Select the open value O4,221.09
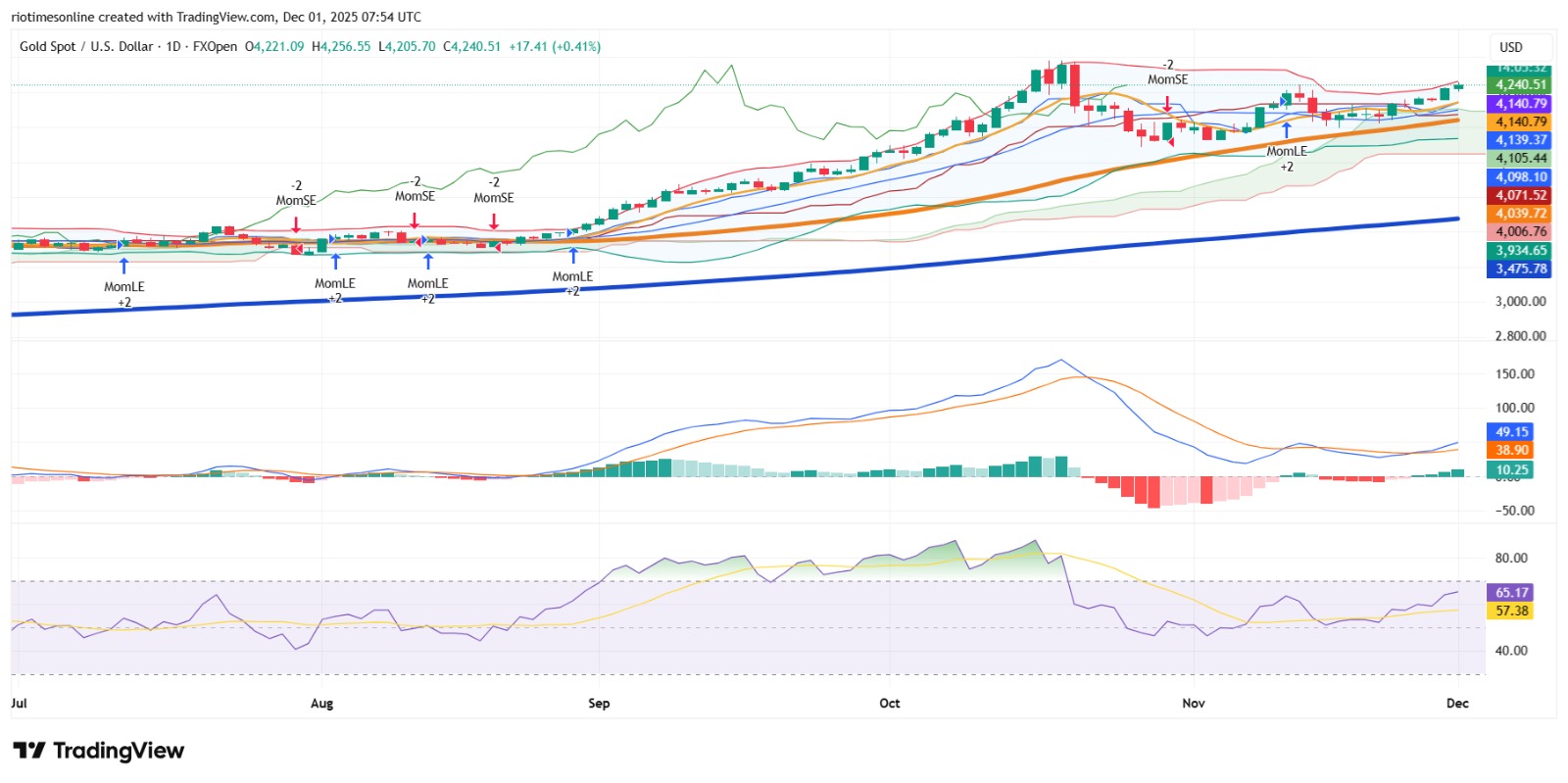The width and height of the screenshot is (1568, 783). pos(275,46)
